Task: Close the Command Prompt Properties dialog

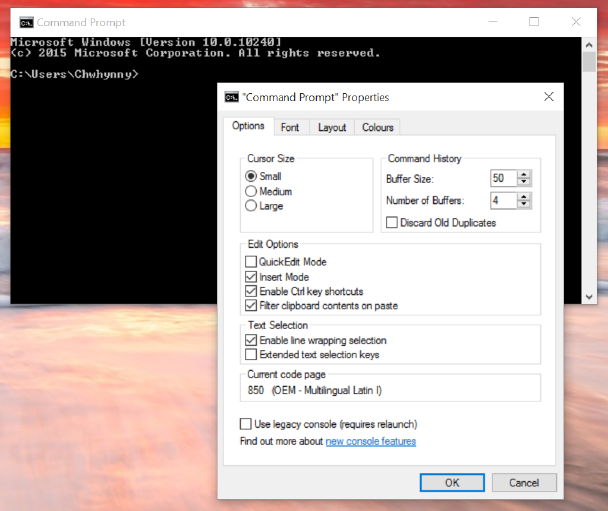Action: [548, 97]
